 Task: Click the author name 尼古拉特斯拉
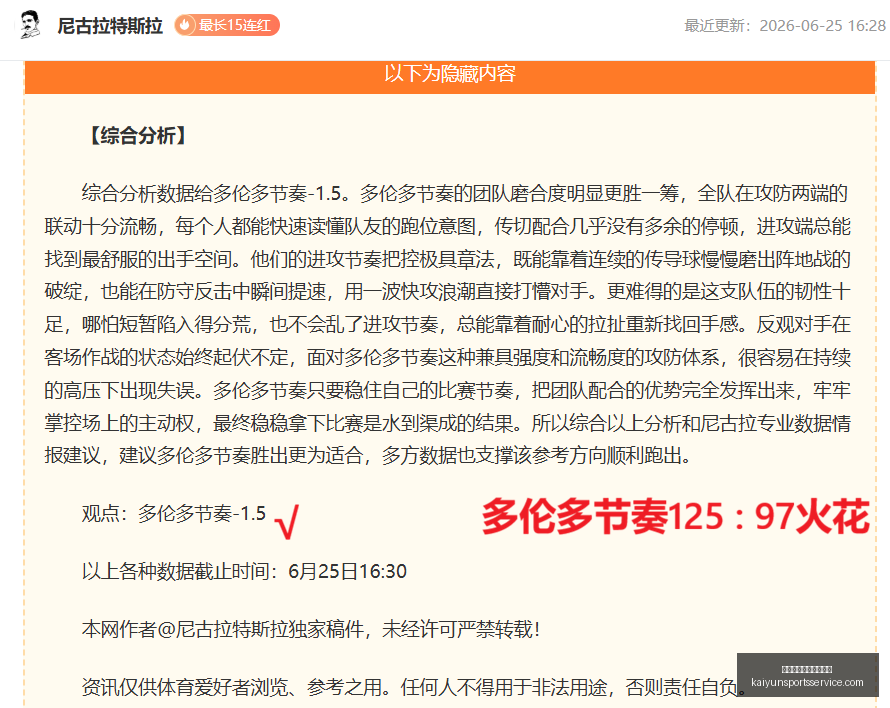point(110,26)
